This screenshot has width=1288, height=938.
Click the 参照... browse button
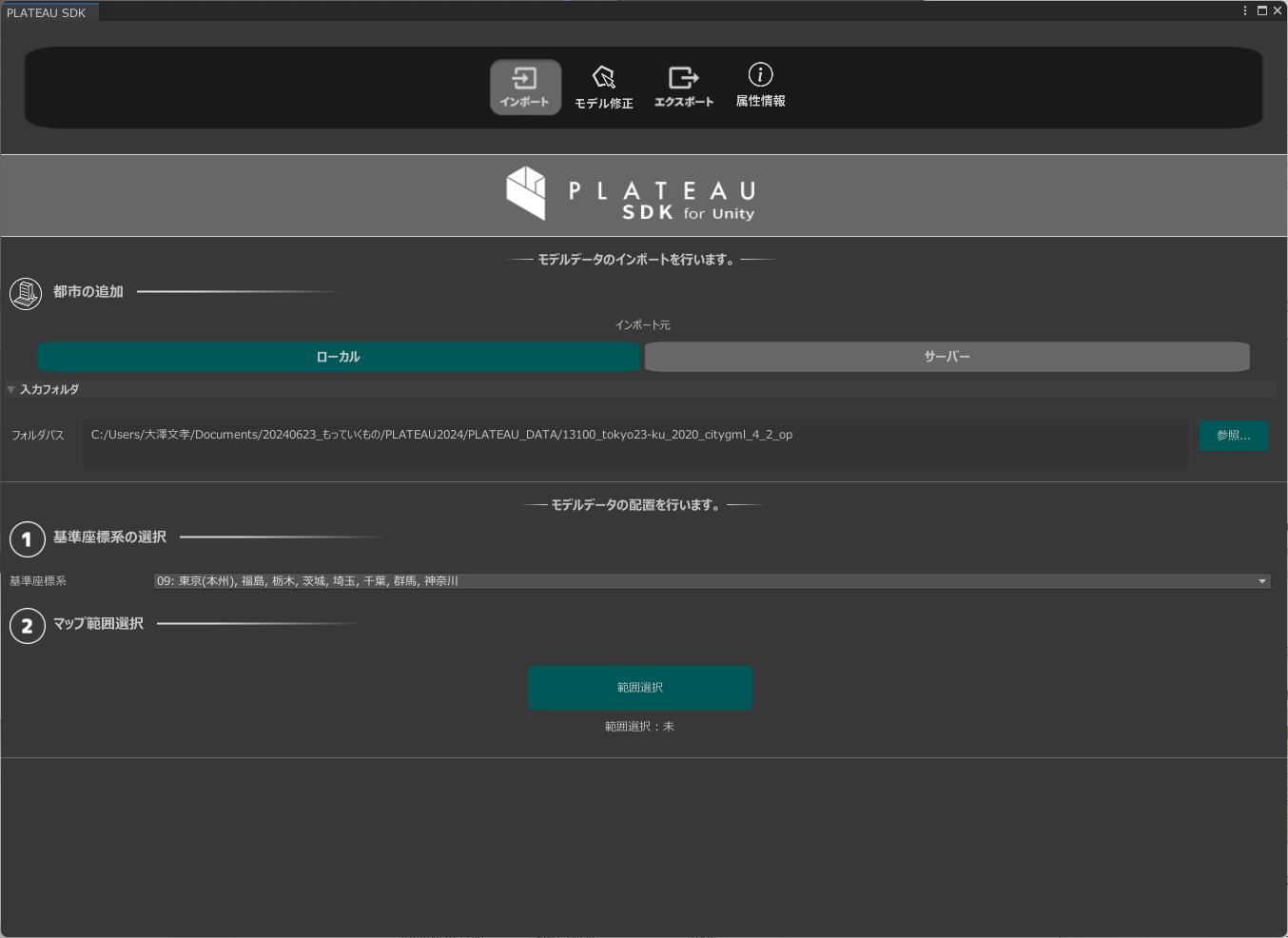tap(1234, 436)
